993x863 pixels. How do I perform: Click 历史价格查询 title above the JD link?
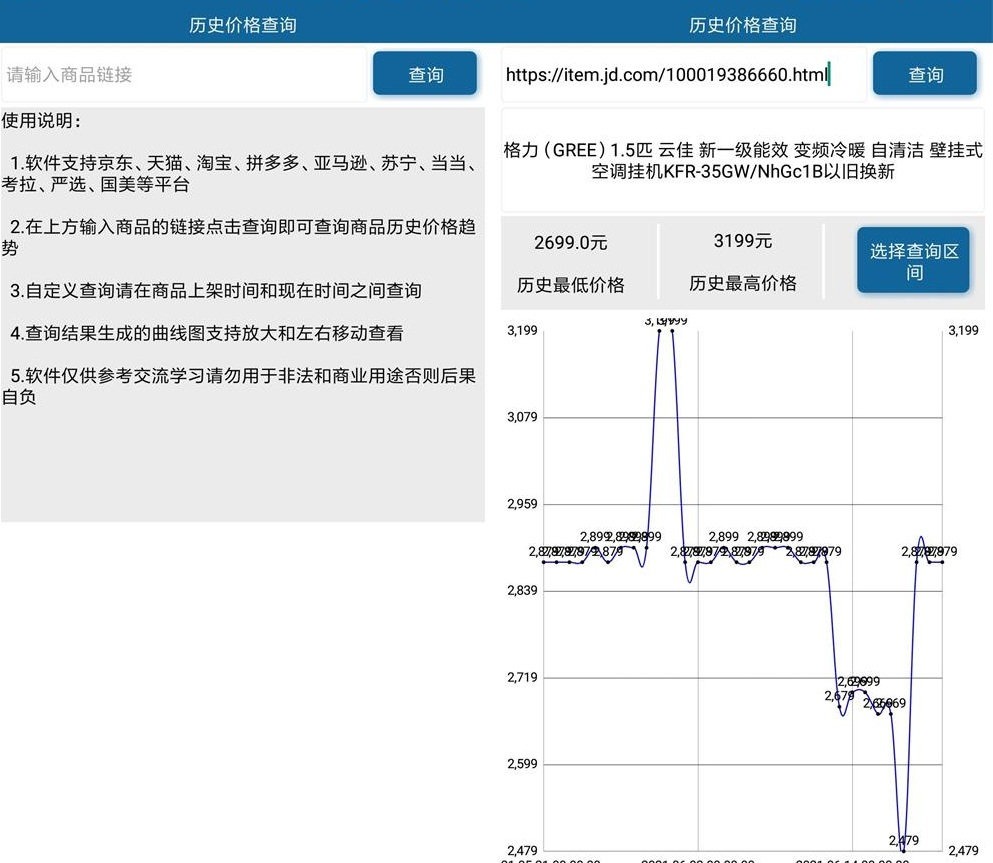tap(743, 25)
